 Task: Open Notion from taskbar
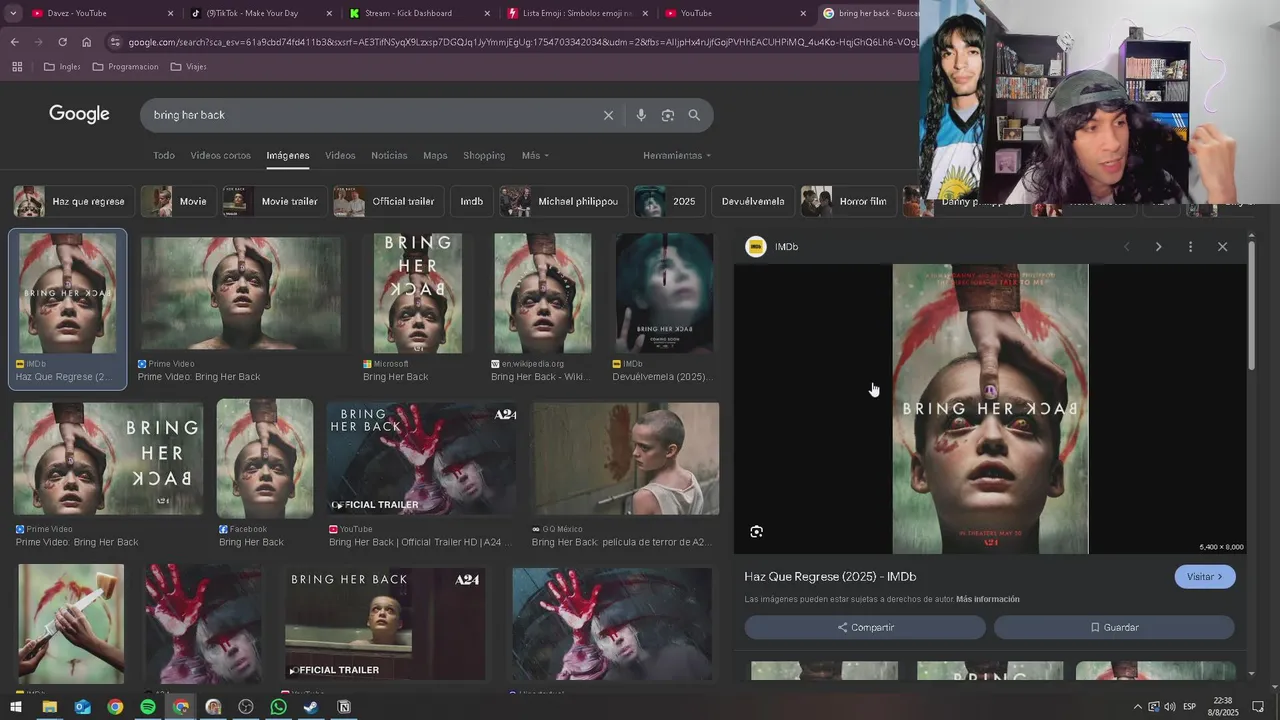344,707
